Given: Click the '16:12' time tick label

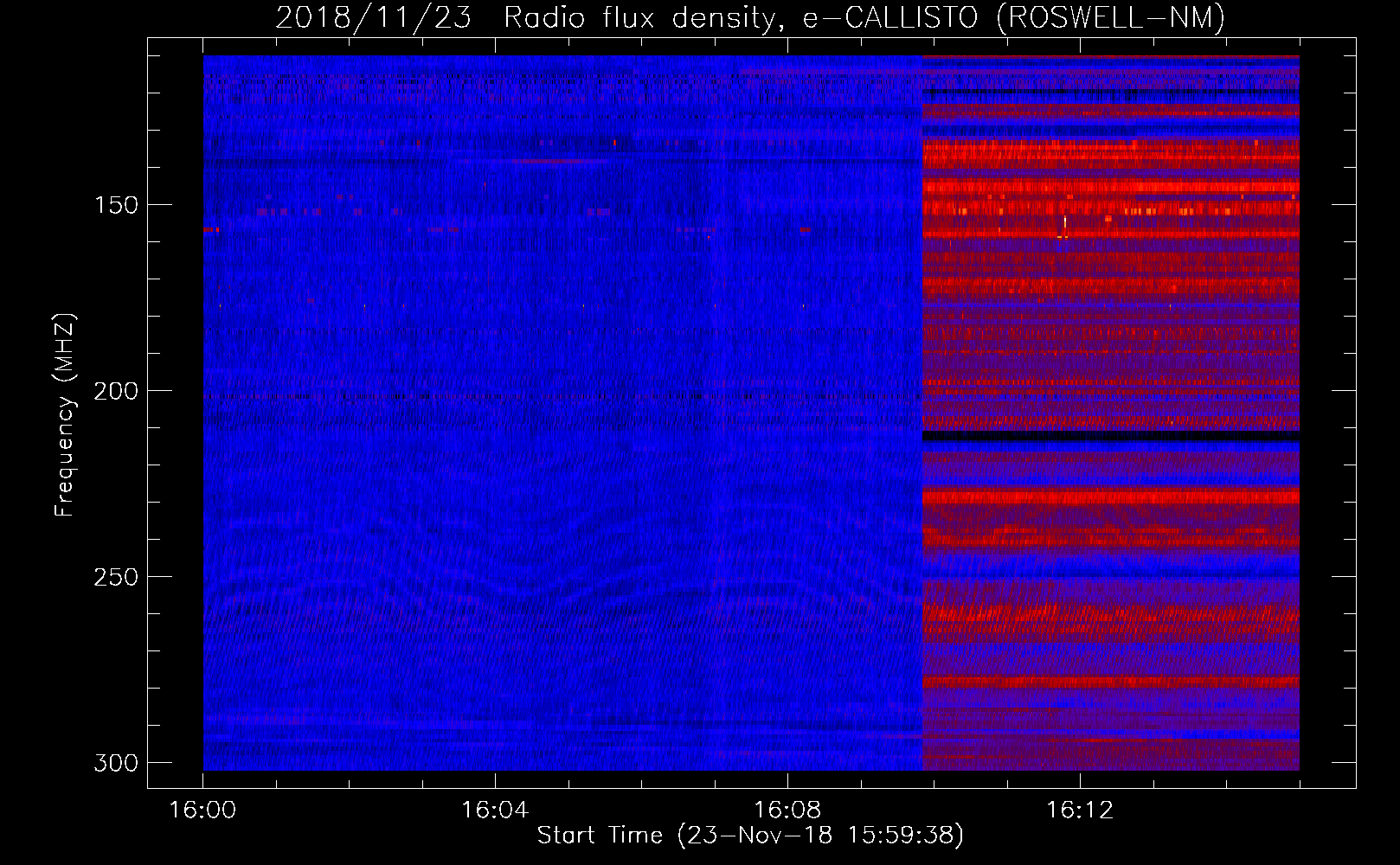Looking at the screenshot, I should click(1080, 811).
